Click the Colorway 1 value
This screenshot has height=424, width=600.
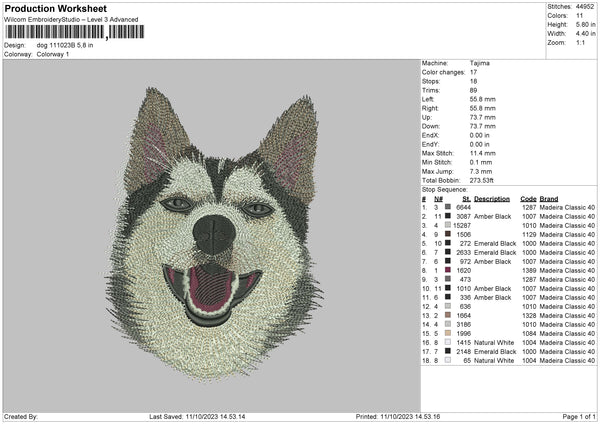(x=60, y=54)
